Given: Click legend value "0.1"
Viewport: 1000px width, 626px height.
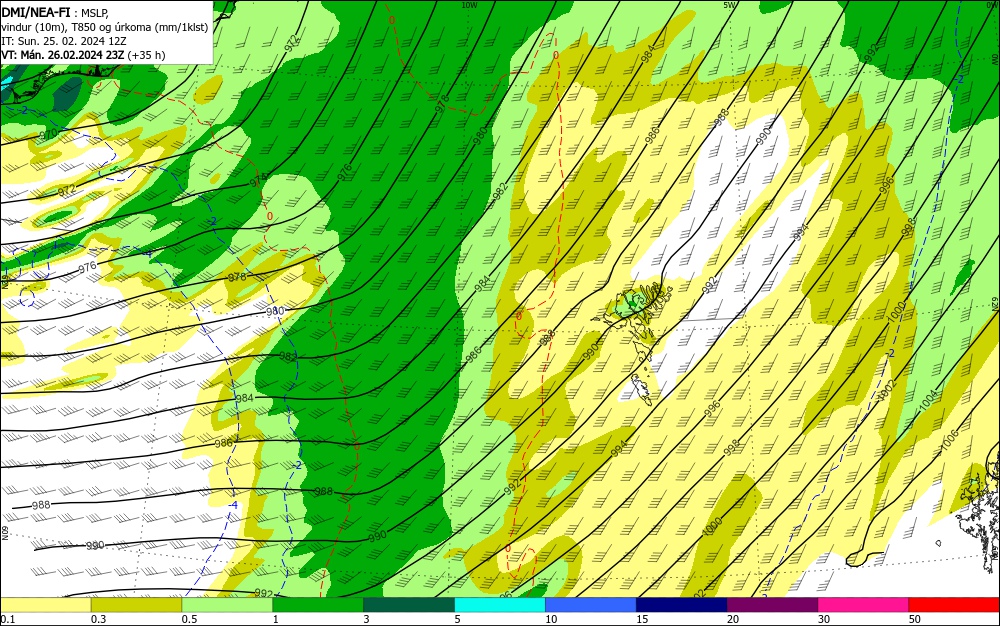Looking at the screenshot, I should tap(8, 619).
